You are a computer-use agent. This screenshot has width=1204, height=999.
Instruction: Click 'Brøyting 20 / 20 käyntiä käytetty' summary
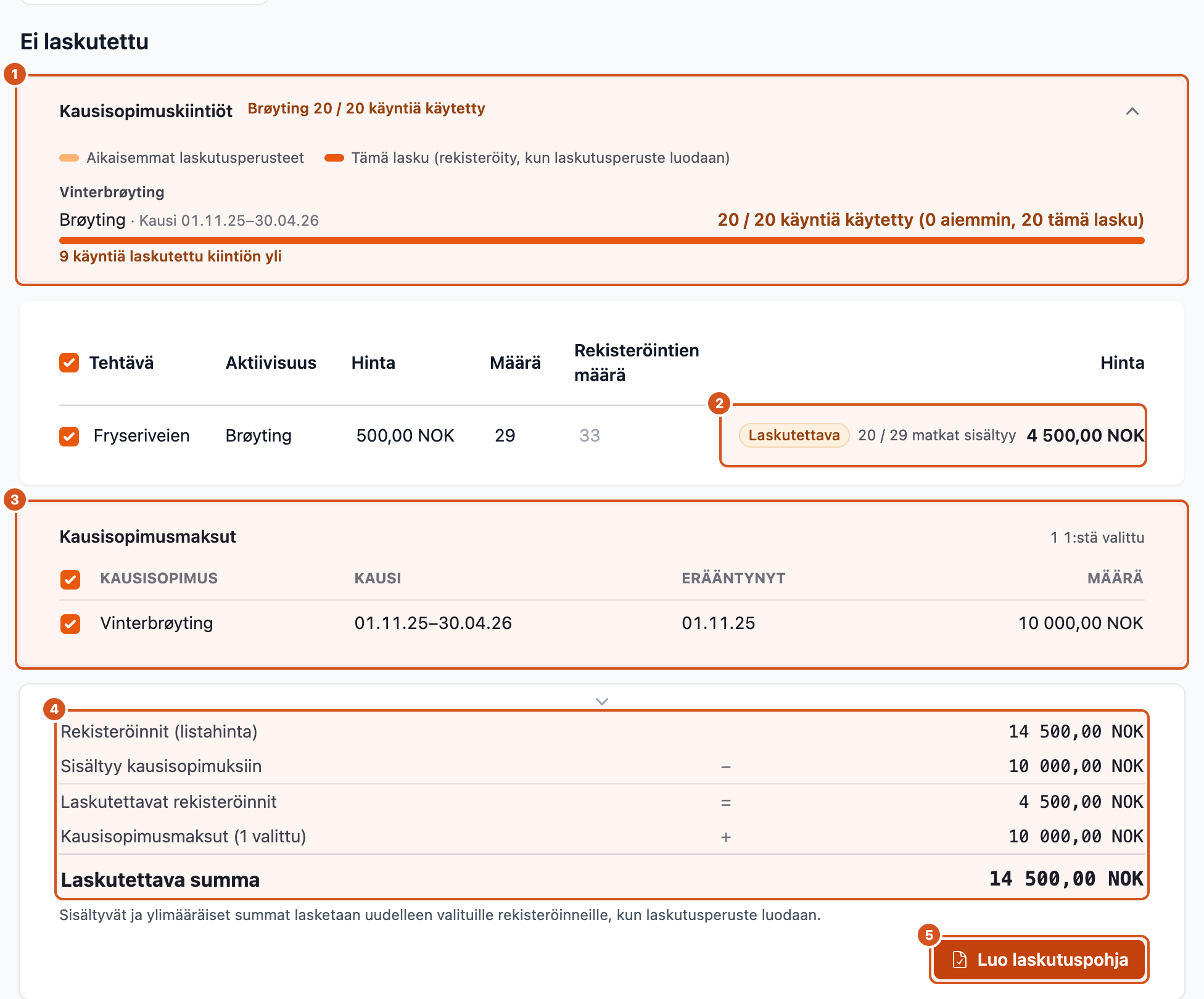click(x=366, y=109)
